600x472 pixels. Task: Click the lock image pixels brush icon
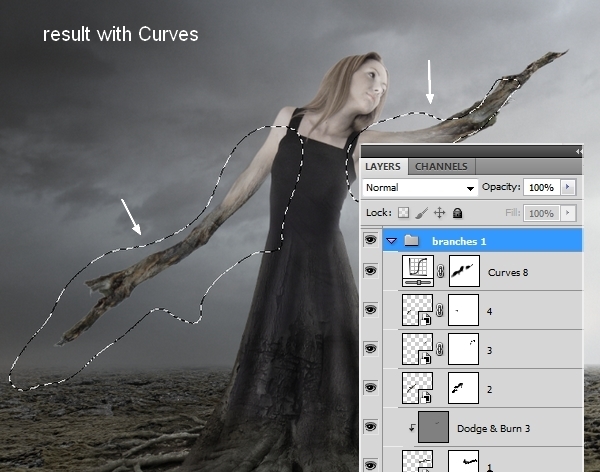(x=421, y=213)
